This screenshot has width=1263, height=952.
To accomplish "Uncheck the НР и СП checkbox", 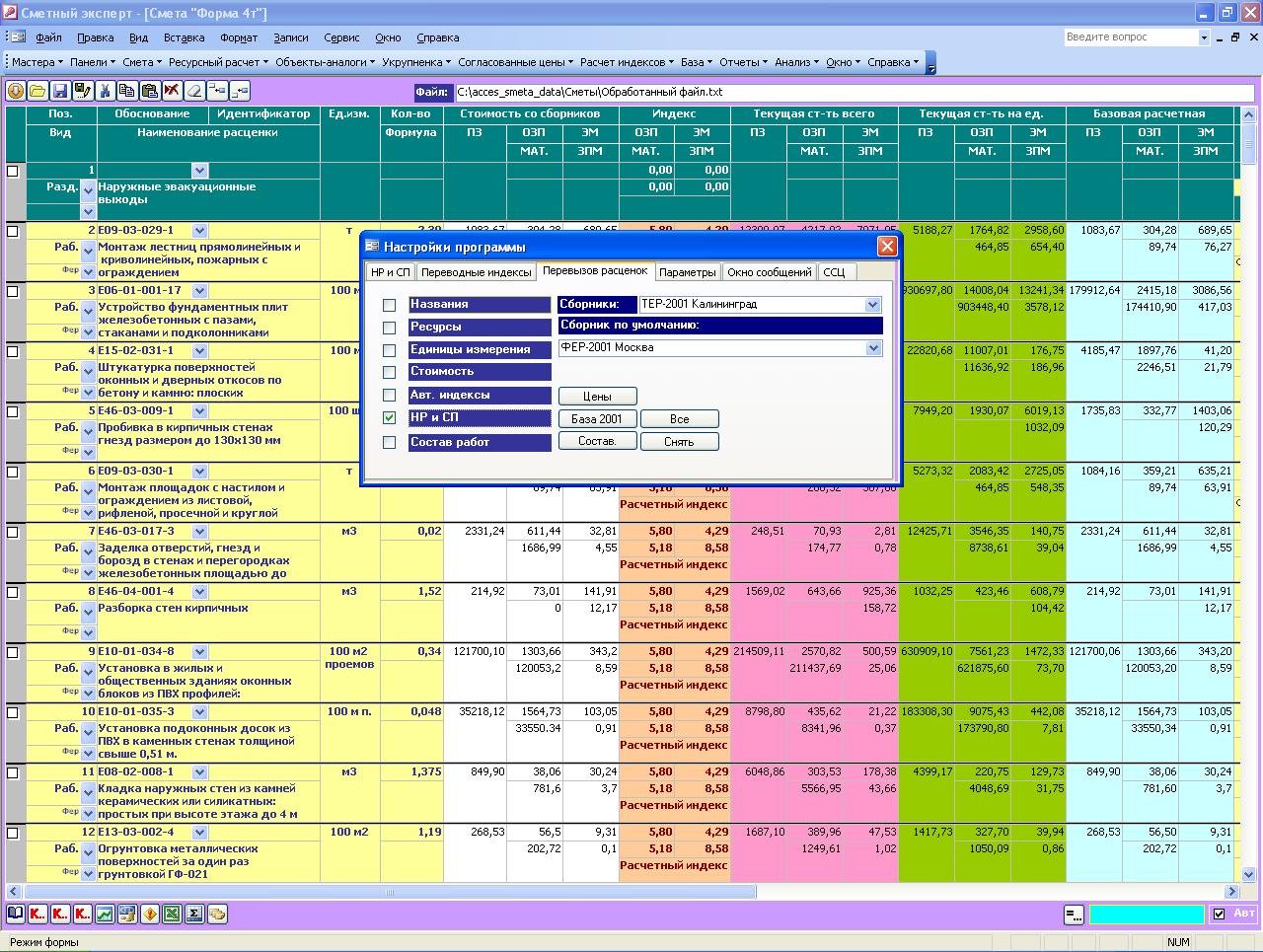I will (389, 418).
